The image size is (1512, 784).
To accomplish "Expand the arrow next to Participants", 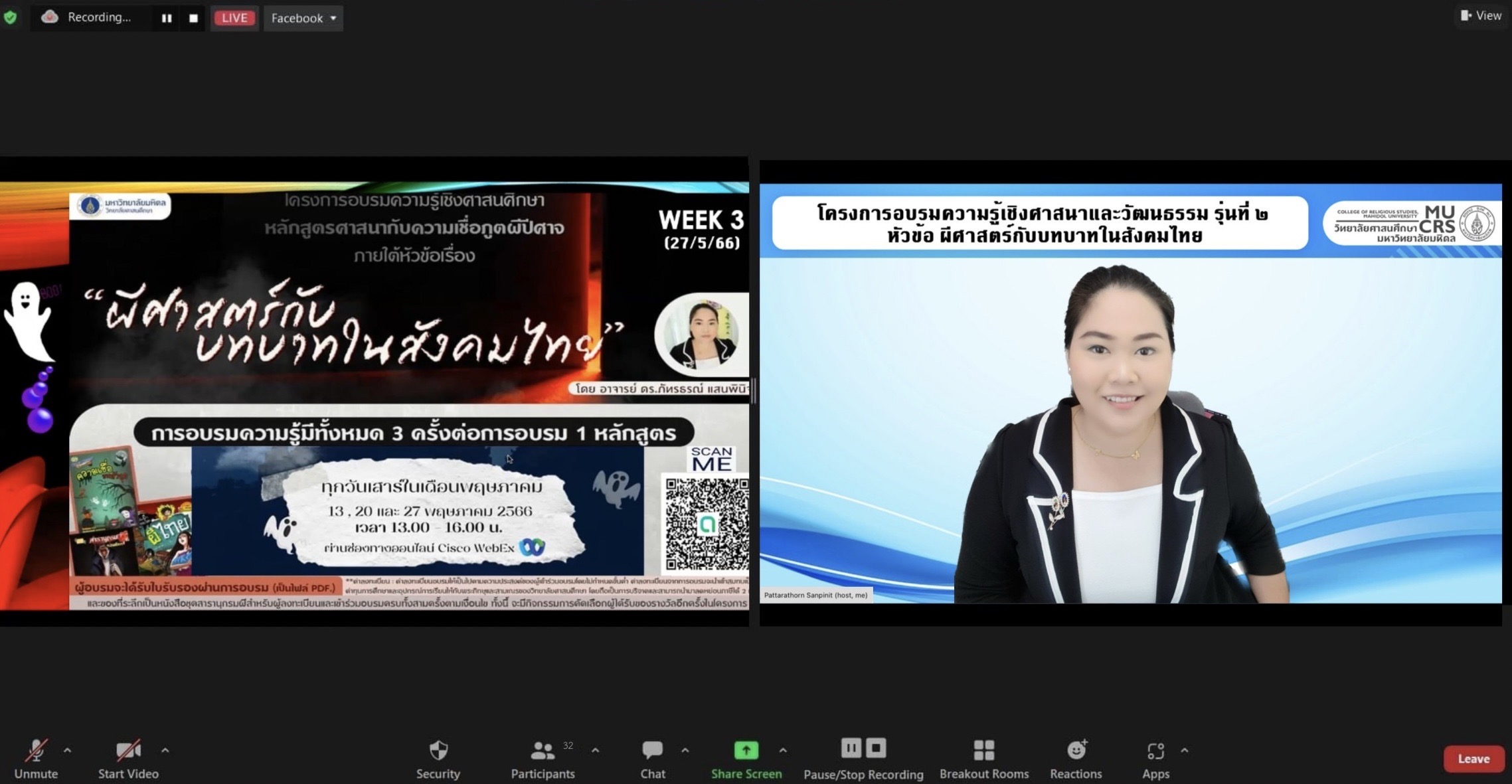I will (x=595, y=750).
